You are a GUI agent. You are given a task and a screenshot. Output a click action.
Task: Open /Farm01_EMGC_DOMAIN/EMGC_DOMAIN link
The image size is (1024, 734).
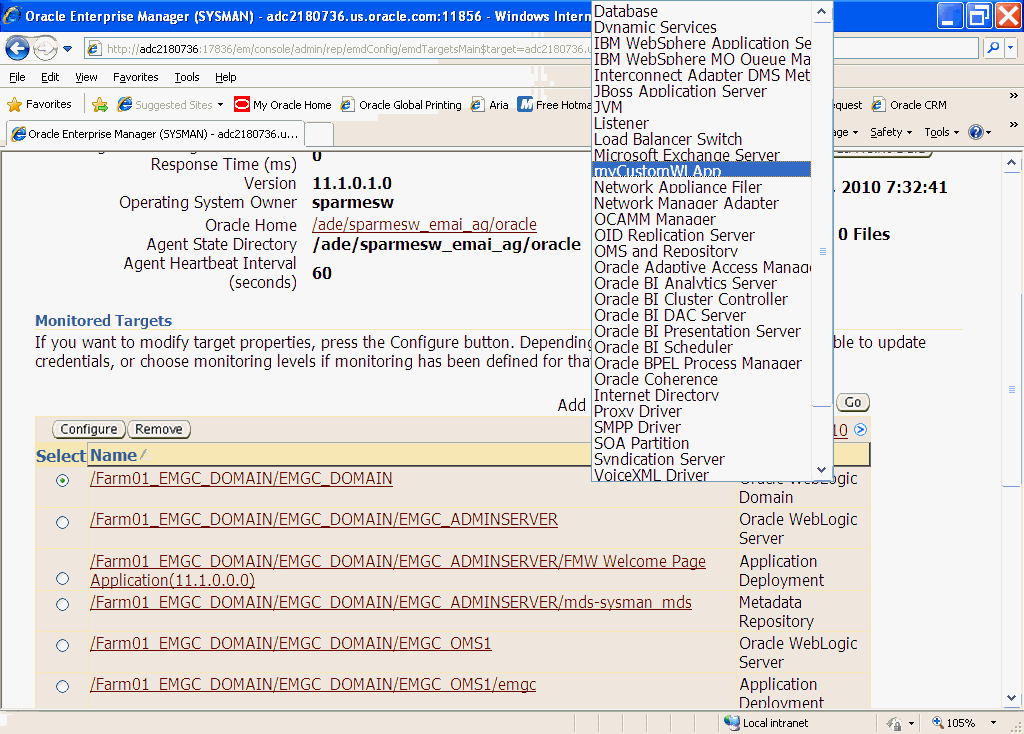click(241, 479)
